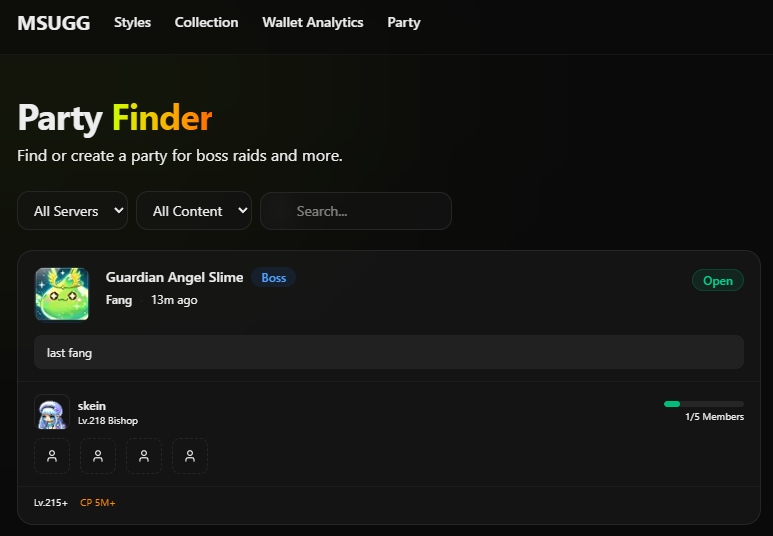Screen dimensions: 773x536
Task: Go to Styles page
Action: click(133, 23)
